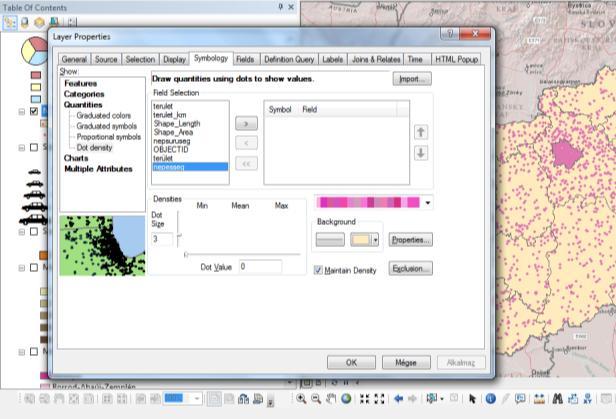Open the Measure ruler tool
Screen dimensions: 616x419
coord(539,399)
